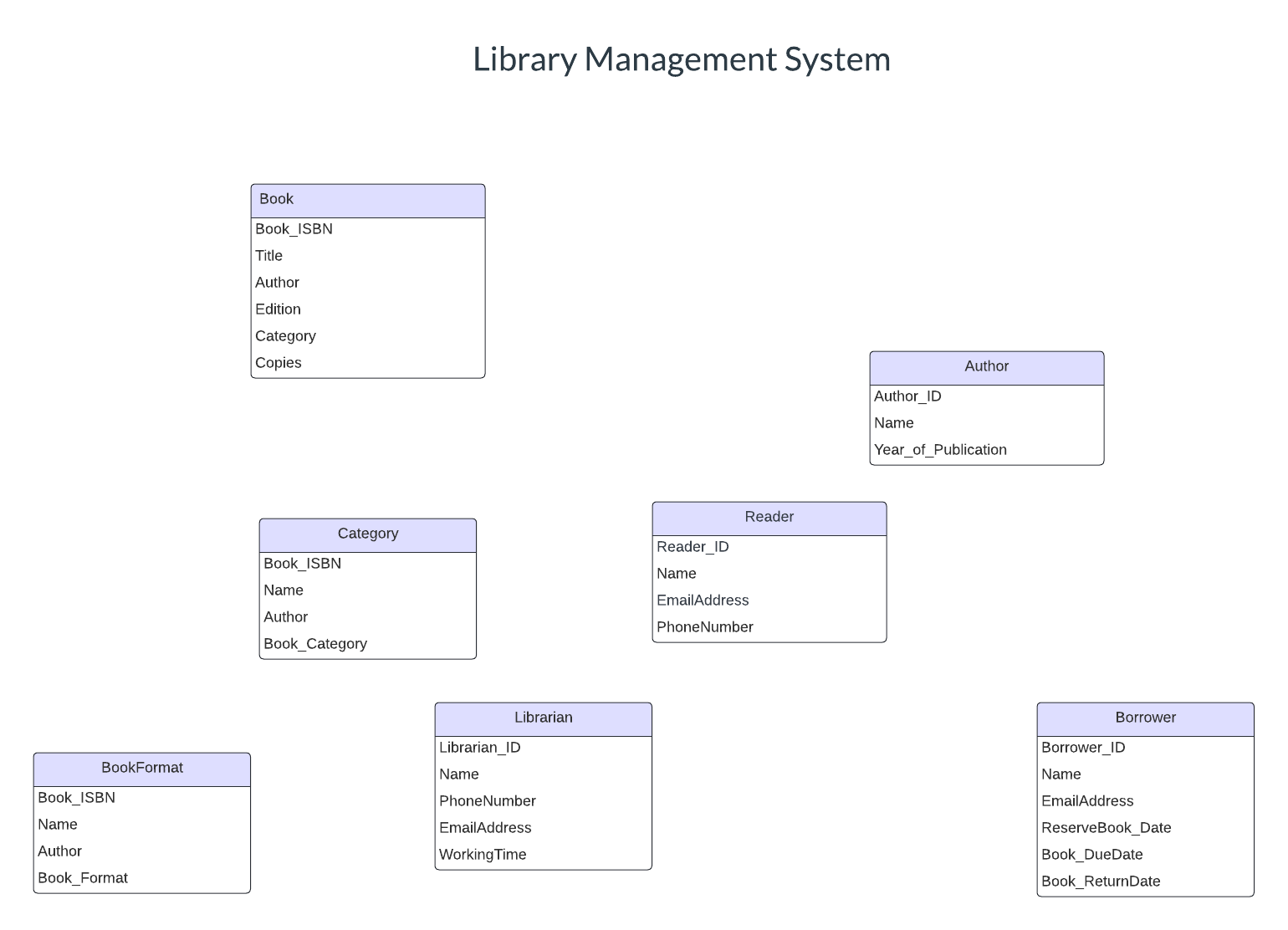Select Author_ID in the Author entity

tap(907, 396)
